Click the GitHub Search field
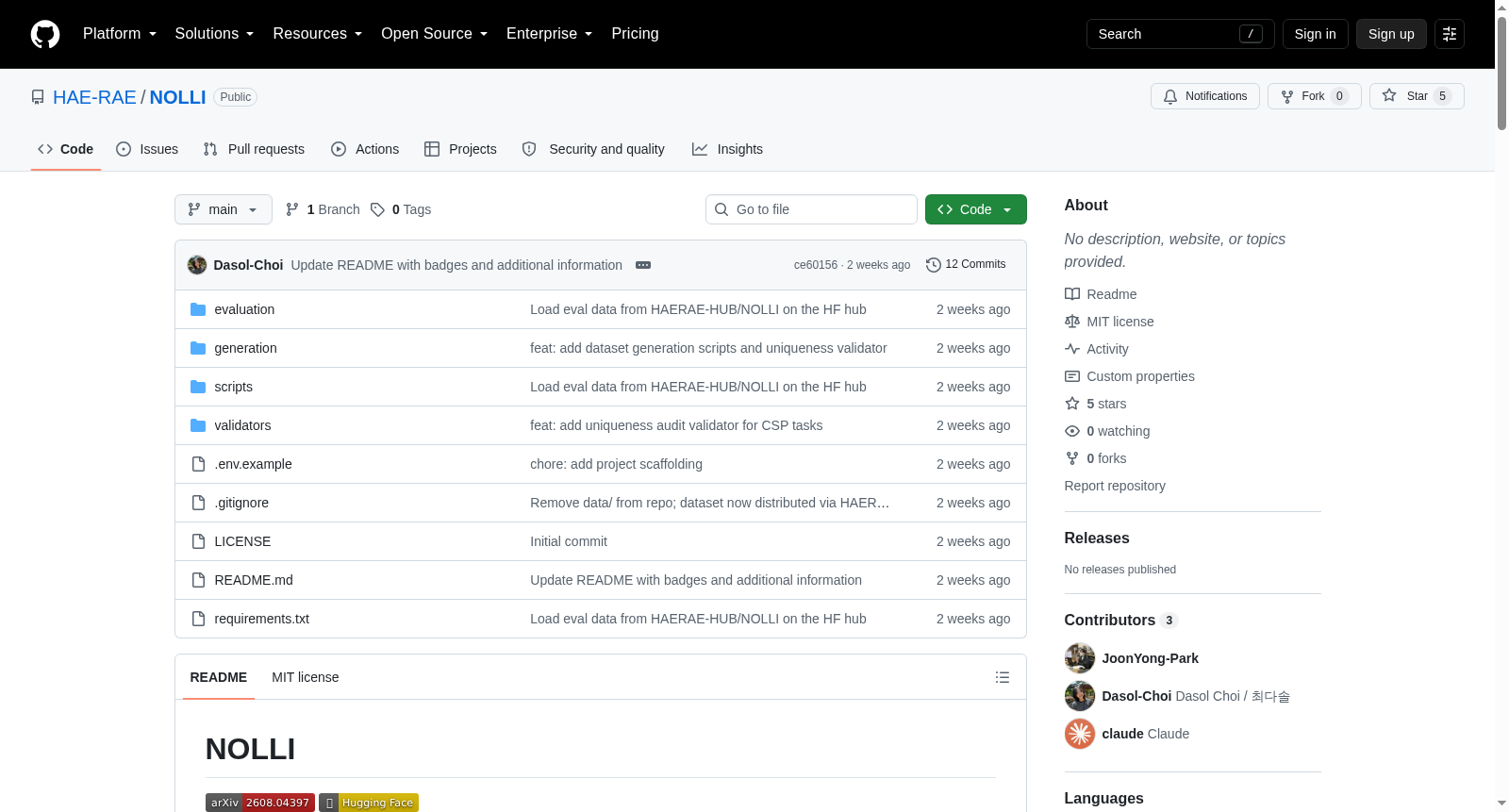This screenshot has height=812, width=1509. tap(1181, 34)
